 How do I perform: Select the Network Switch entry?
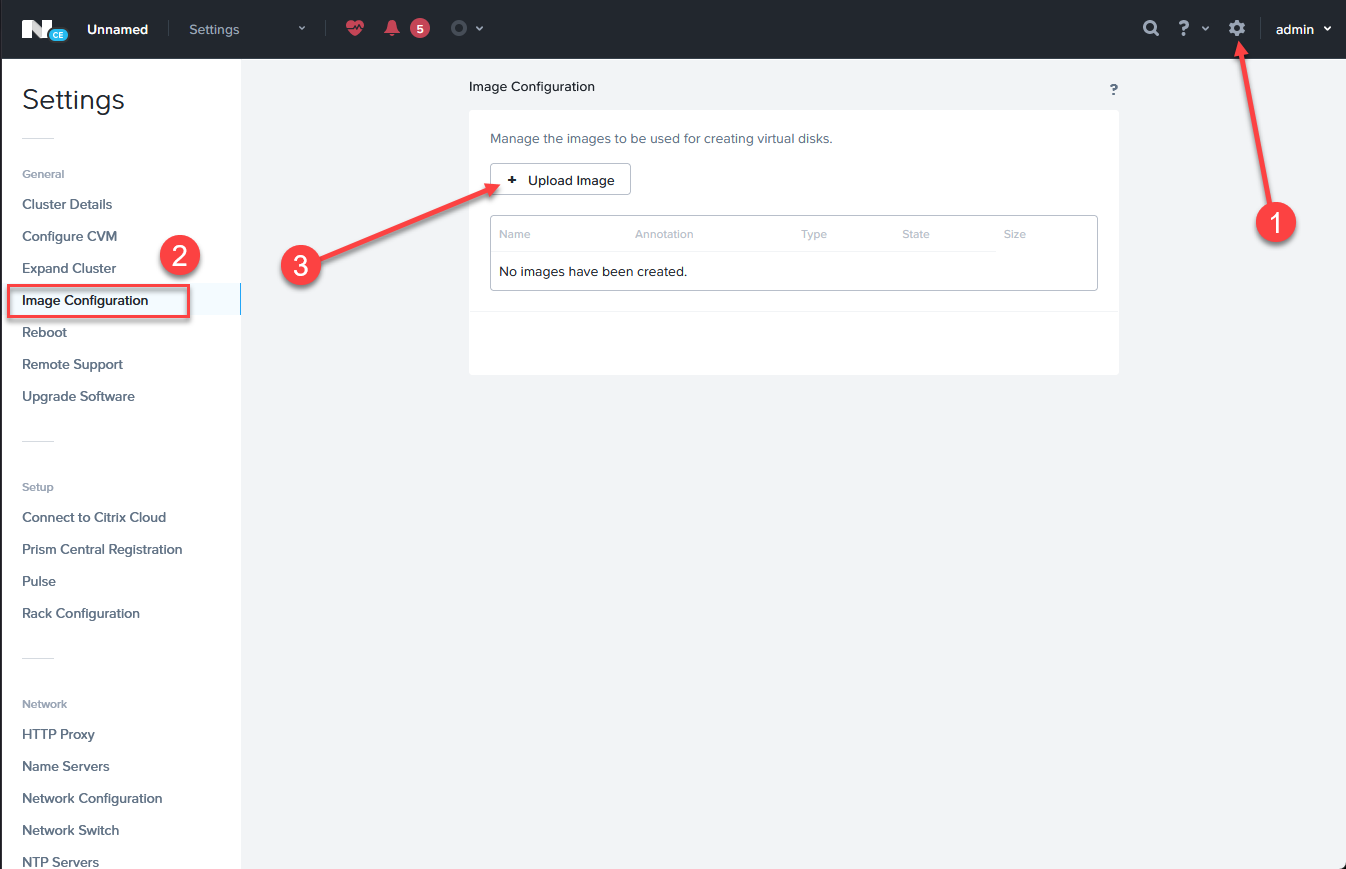click(x=70, y=830)
